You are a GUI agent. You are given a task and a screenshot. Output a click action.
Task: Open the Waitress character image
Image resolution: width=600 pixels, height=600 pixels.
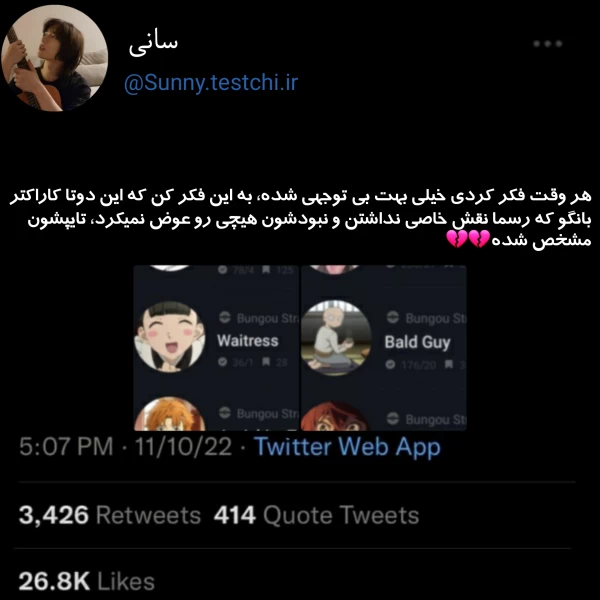(x=170, y=337)
